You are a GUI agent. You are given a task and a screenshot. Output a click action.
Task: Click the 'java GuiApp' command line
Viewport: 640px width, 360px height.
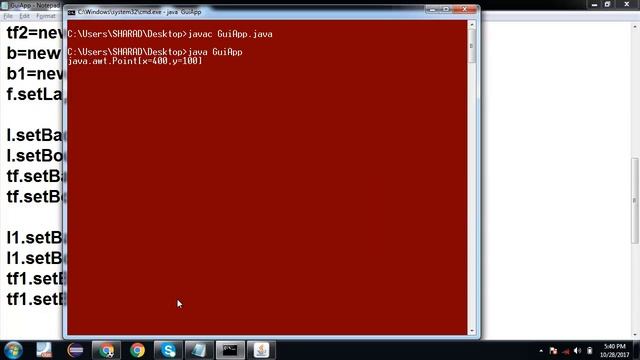click(155, 52)
